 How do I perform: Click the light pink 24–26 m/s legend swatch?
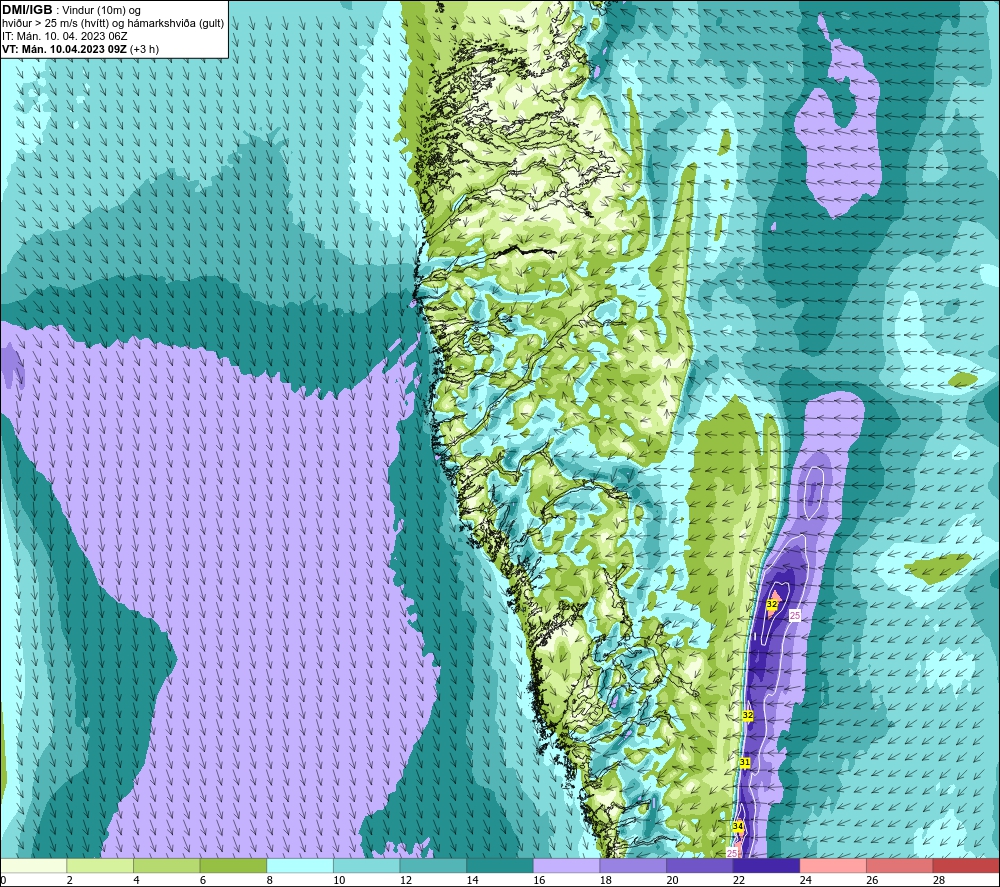coord(833,866)
